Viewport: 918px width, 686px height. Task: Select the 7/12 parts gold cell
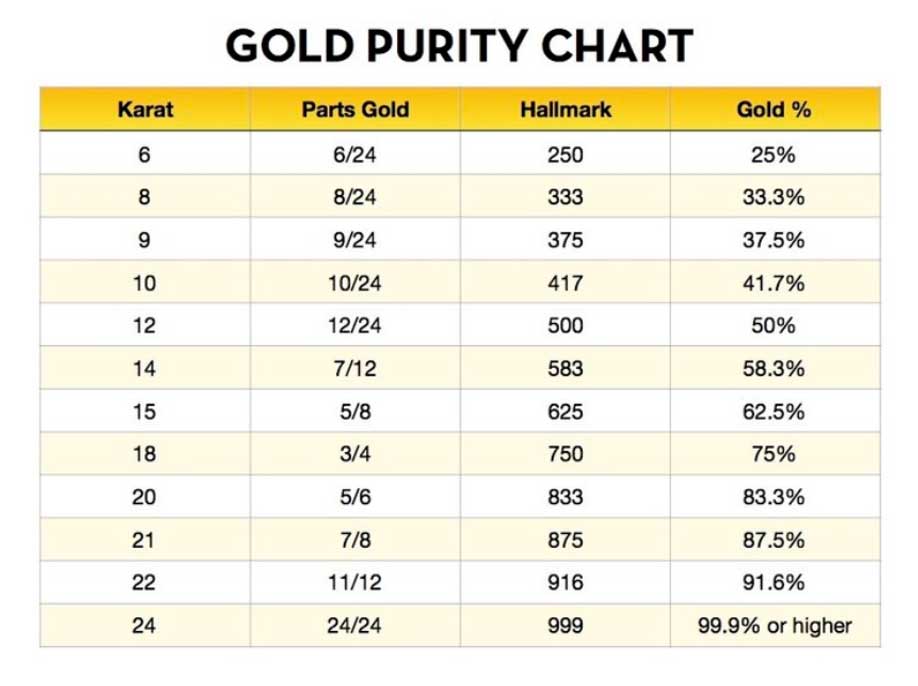355,369
